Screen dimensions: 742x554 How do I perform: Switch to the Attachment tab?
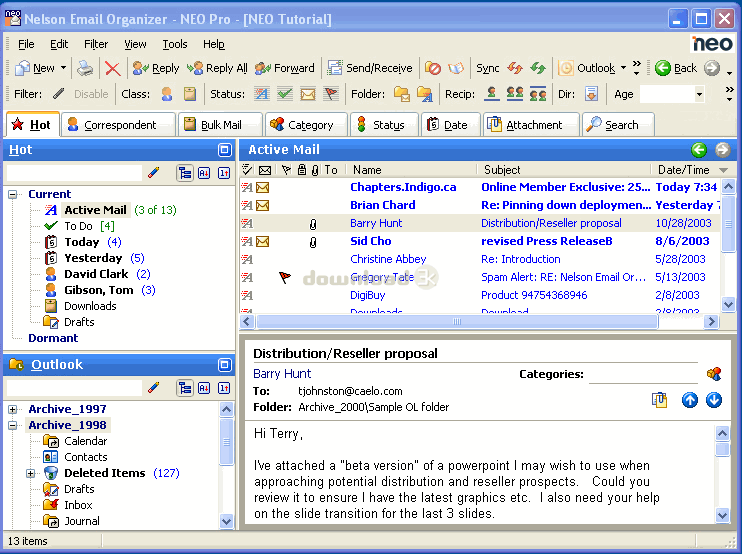[x=531, y=125]
